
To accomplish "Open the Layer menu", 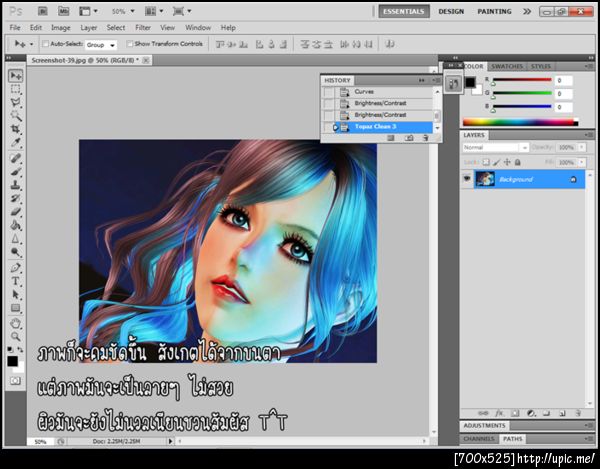I will coord(88,28).
